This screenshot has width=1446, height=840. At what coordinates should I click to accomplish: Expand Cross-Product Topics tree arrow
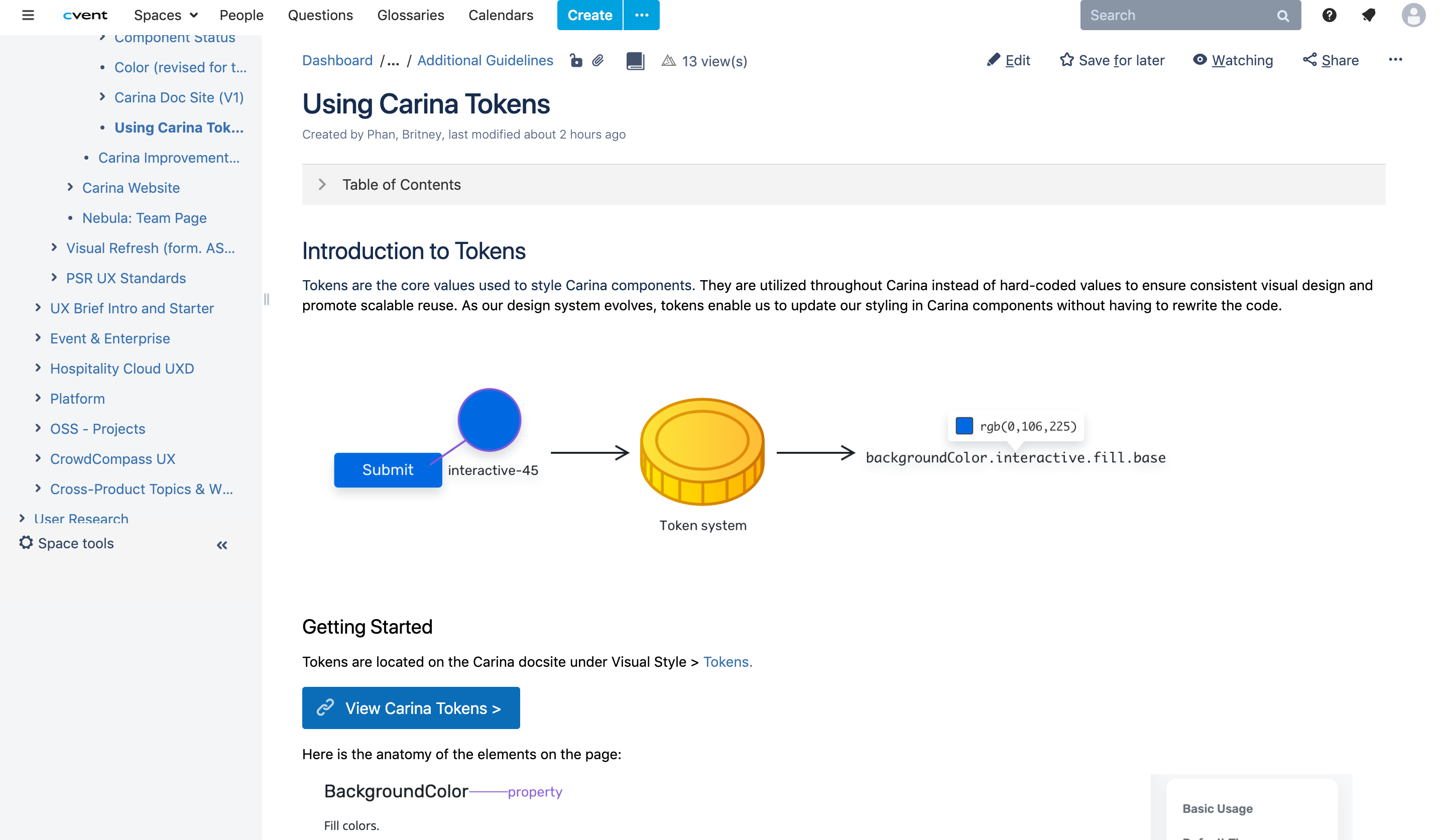[38, 488]
